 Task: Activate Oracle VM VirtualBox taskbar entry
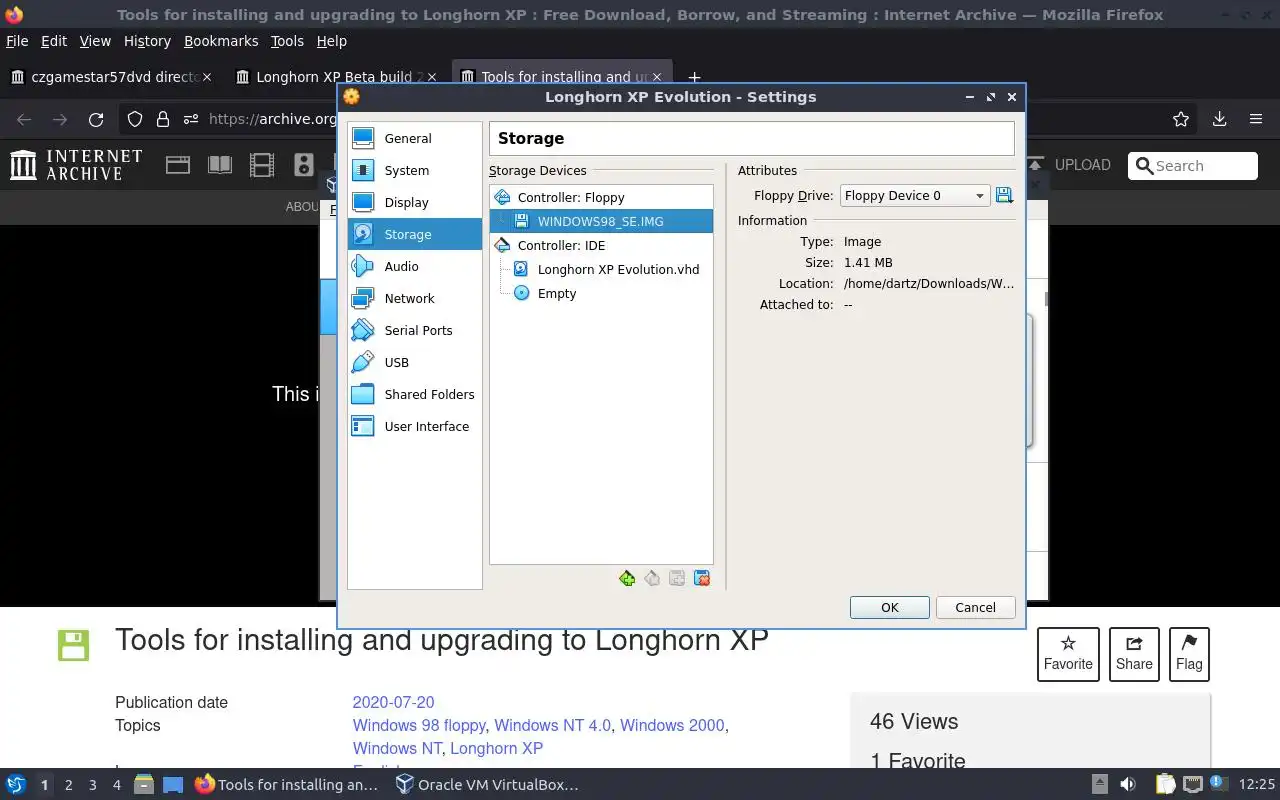(x=488, y=785)
